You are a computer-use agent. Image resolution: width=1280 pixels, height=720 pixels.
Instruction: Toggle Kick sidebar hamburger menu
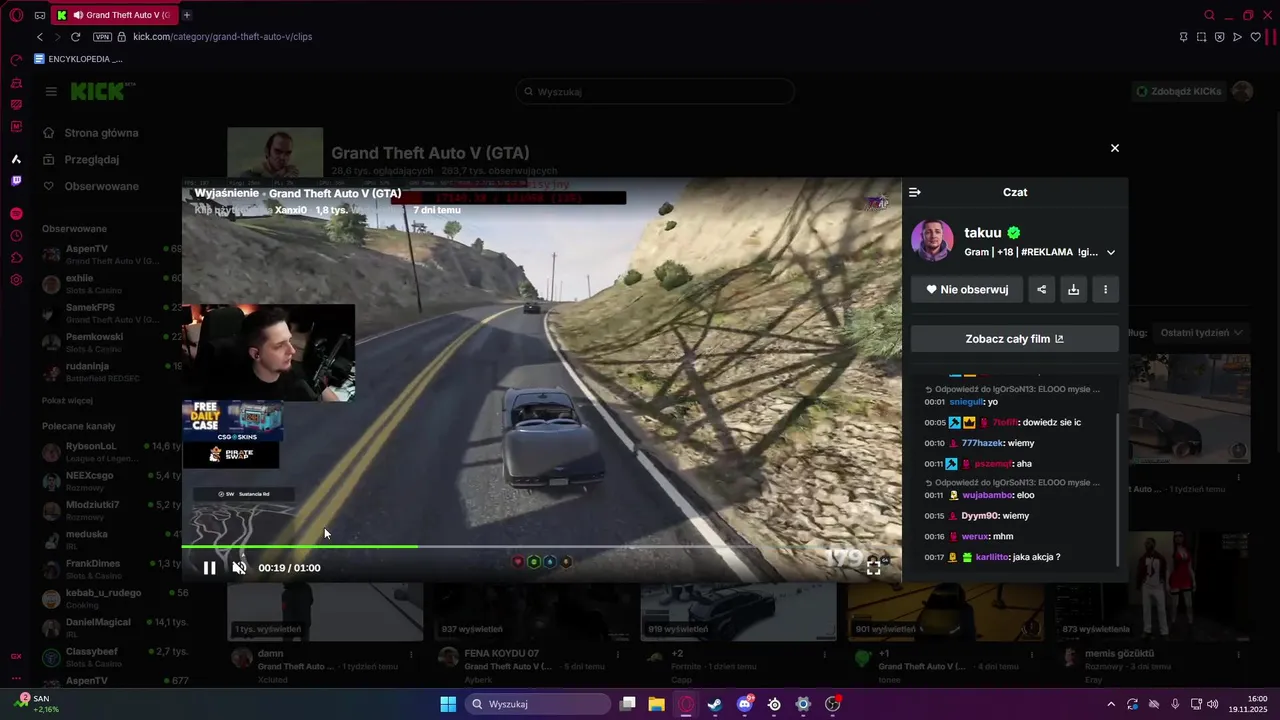tap(51, 92)
